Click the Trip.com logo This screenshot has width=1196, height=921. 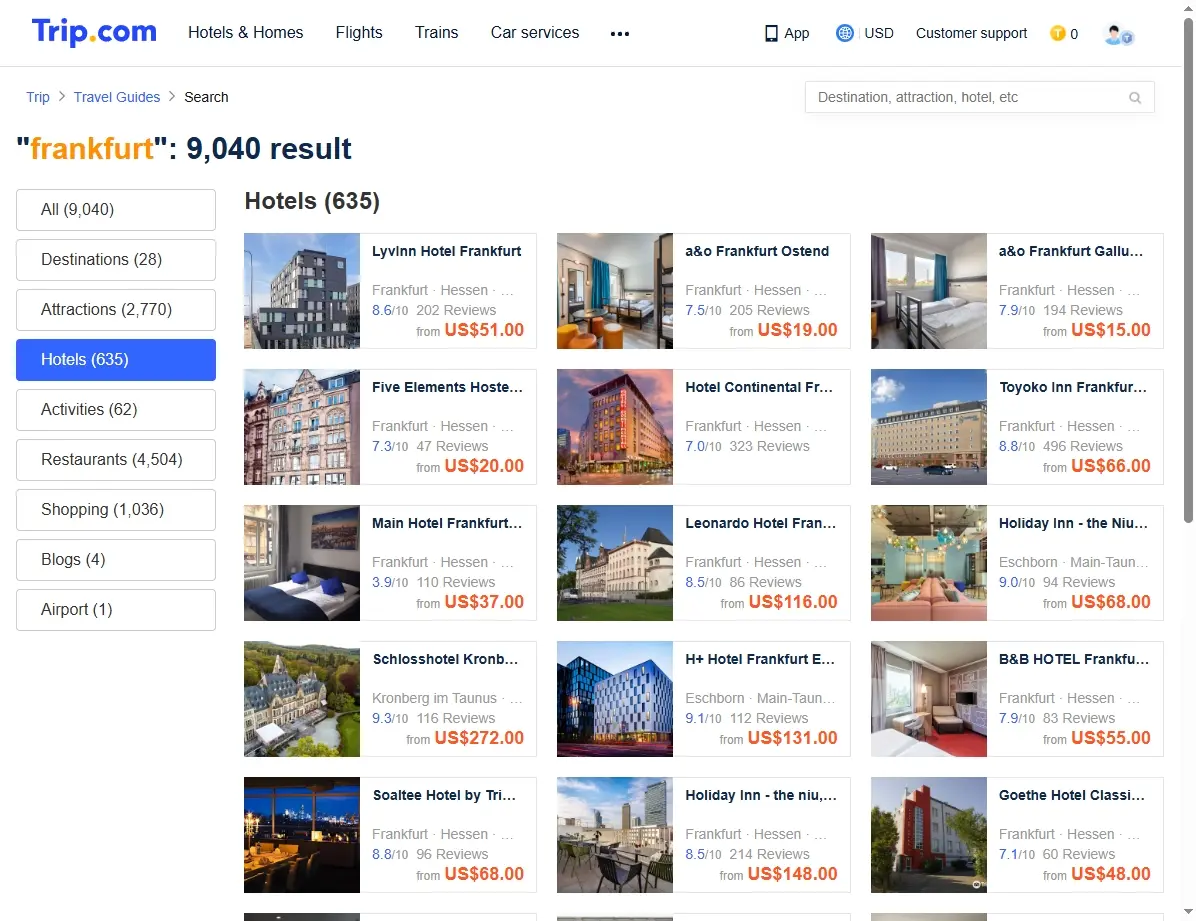pos(94,32)
